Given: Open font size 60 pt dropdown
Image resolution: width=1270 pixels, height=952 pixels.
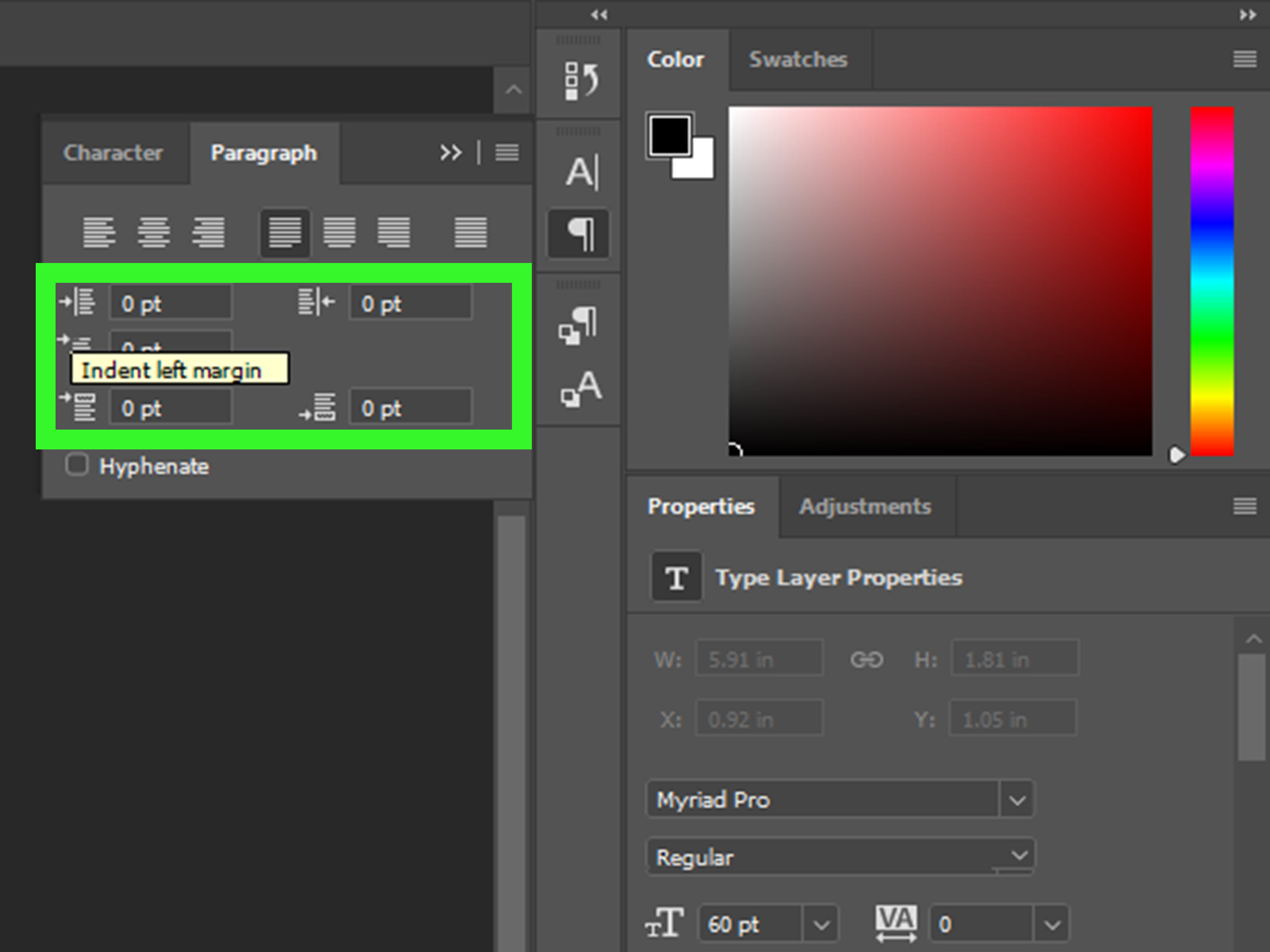Looking at the screenshot, I should (x=821, y=925).
